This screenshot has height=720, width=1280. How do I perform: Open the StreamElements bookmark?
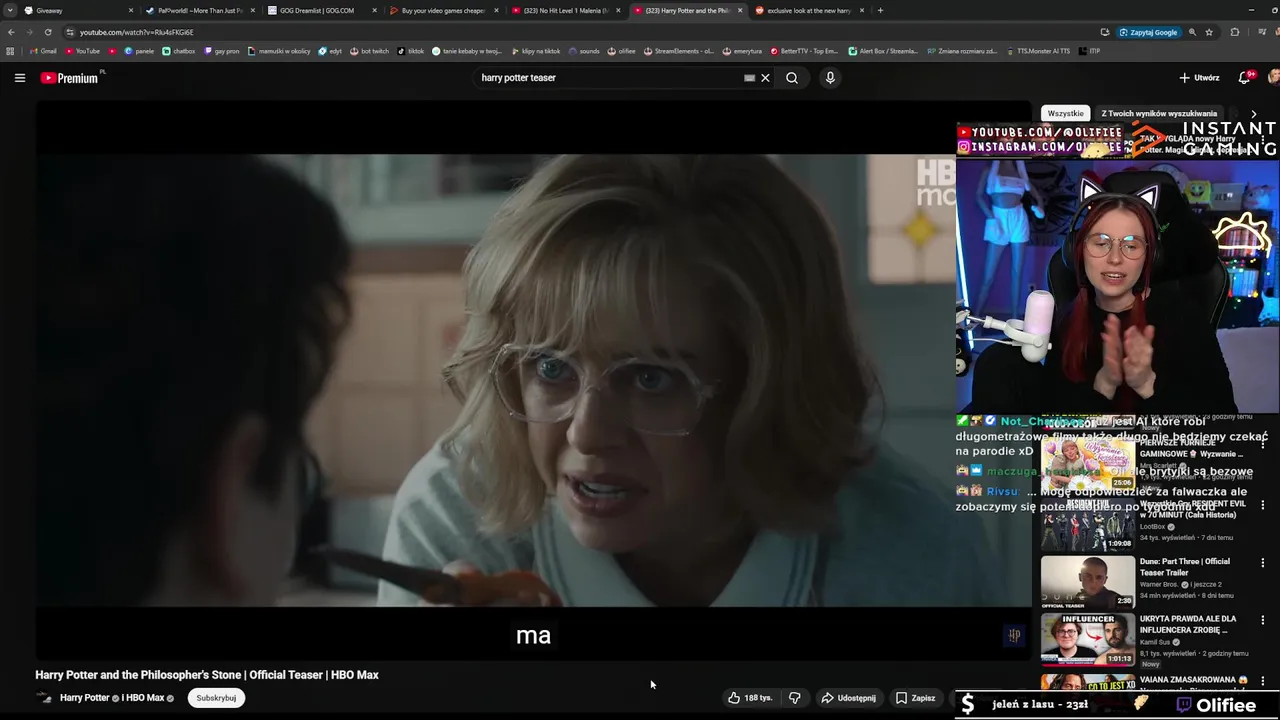coord(678,51)
